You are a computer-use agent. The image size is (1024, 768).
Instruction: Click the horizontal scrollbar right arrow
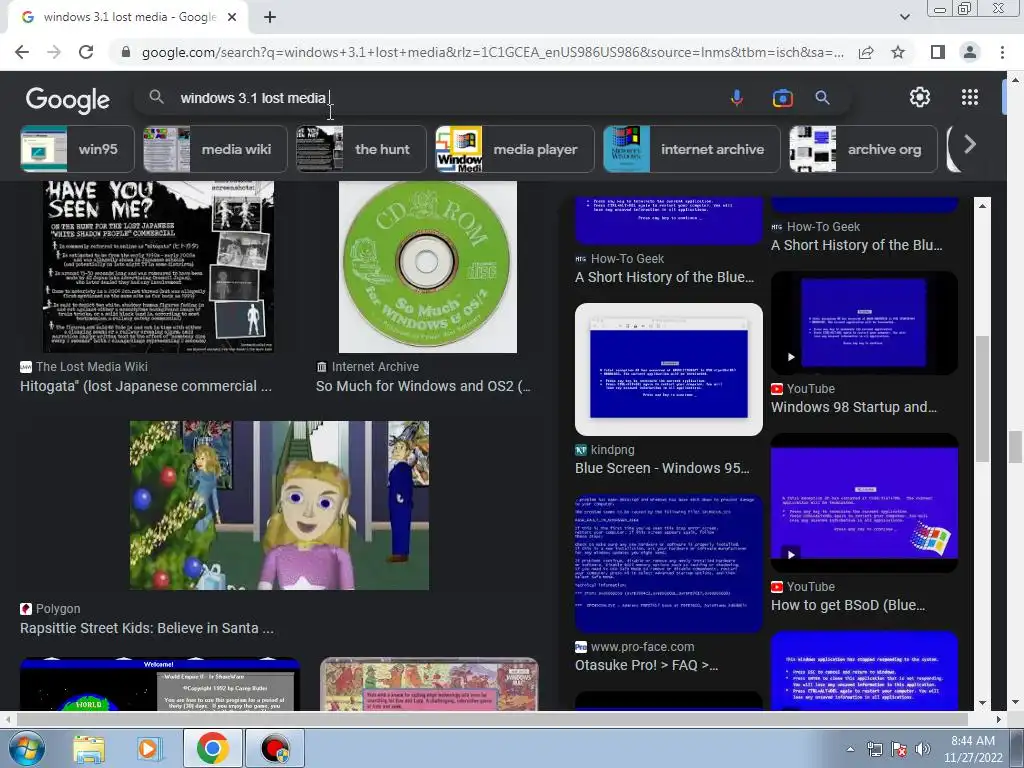[x=998, y=719]
